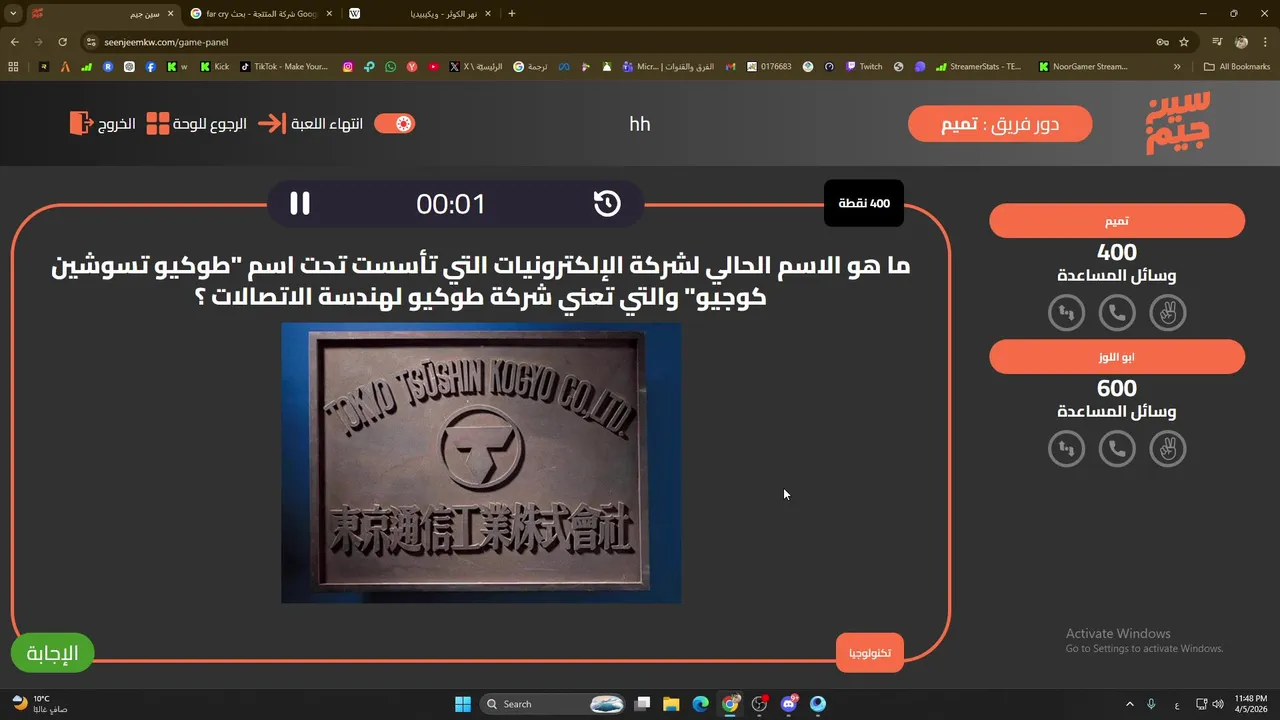Screen dimensions: 1280x720
Task: Open the NoorGamer Stream bookmark
Action: (1083, 67)
